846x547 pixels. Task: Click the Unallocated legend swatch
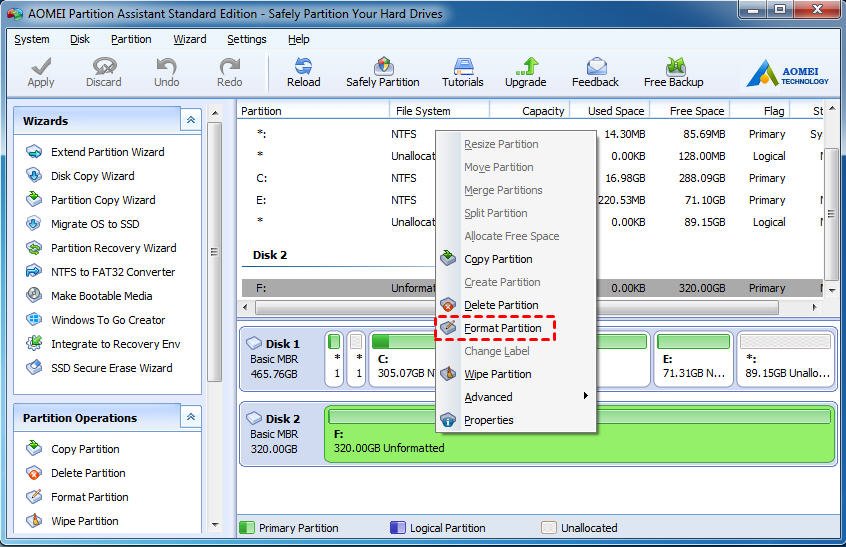click(x=549, y=528)
